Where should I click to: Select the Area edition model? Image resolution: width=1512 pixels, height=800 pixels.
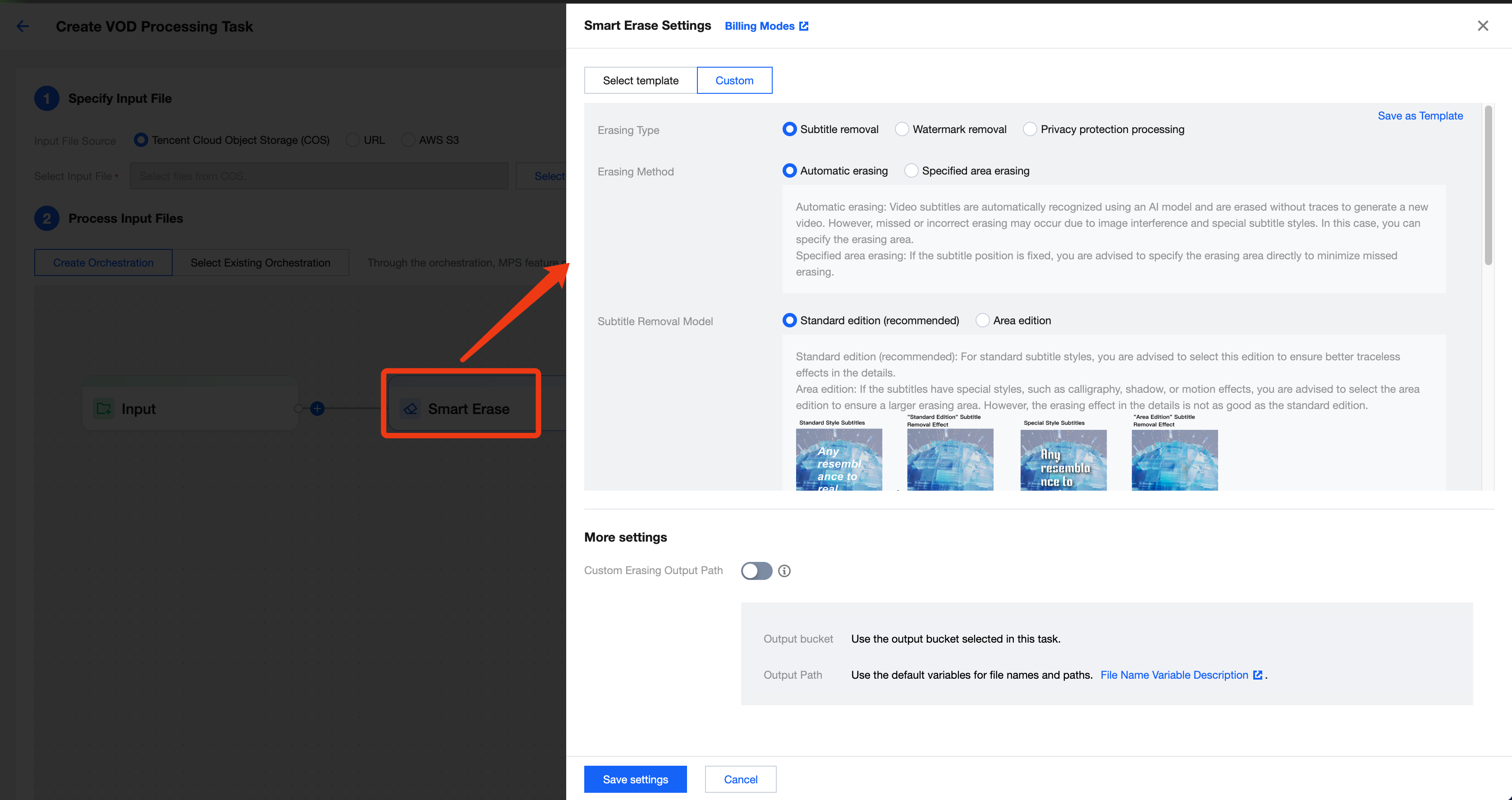tap(983, 321)
